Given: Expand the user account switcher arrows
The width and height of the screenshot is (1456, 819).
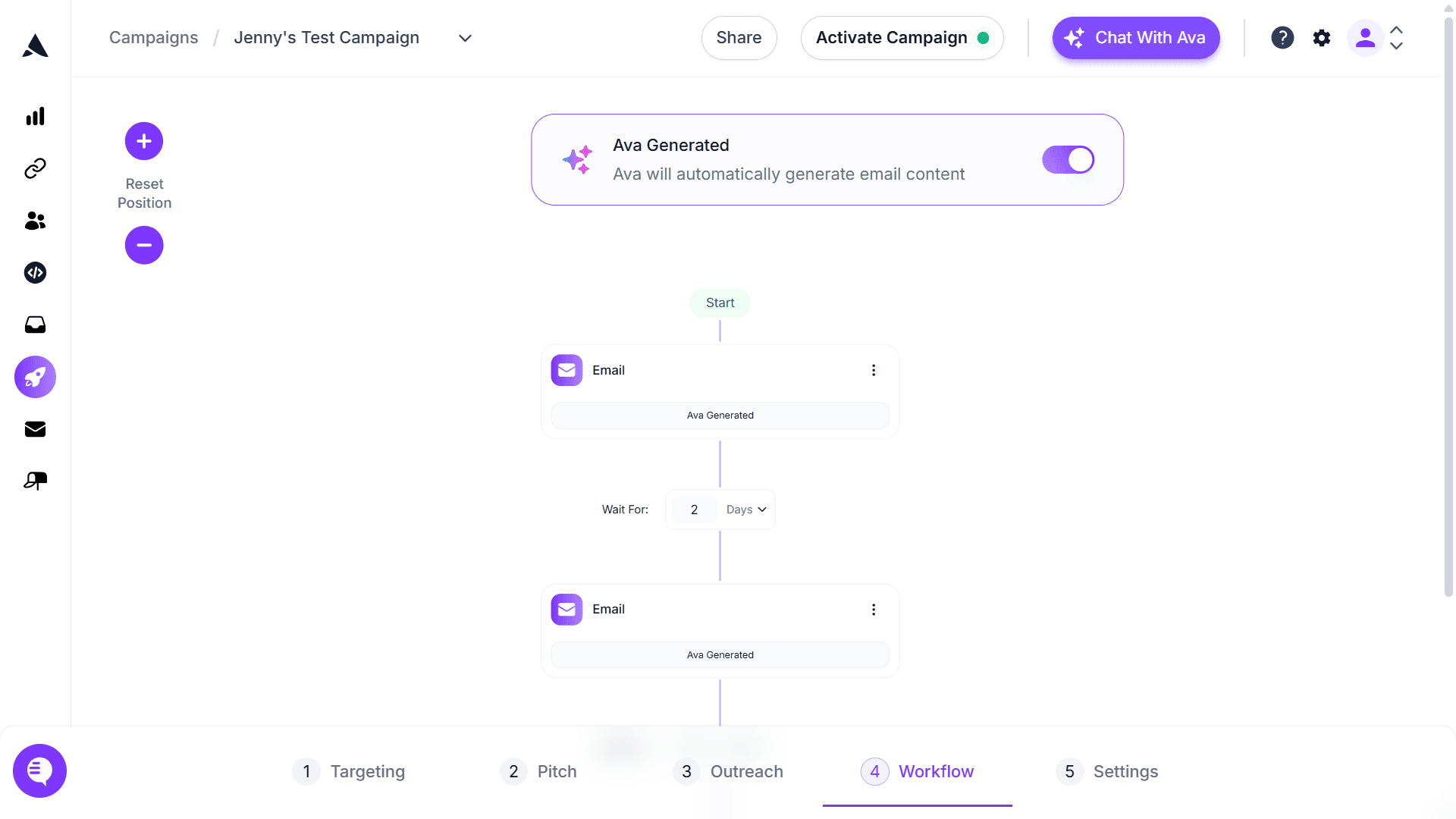Looking at the screenshot, I should click(1397, 38).
